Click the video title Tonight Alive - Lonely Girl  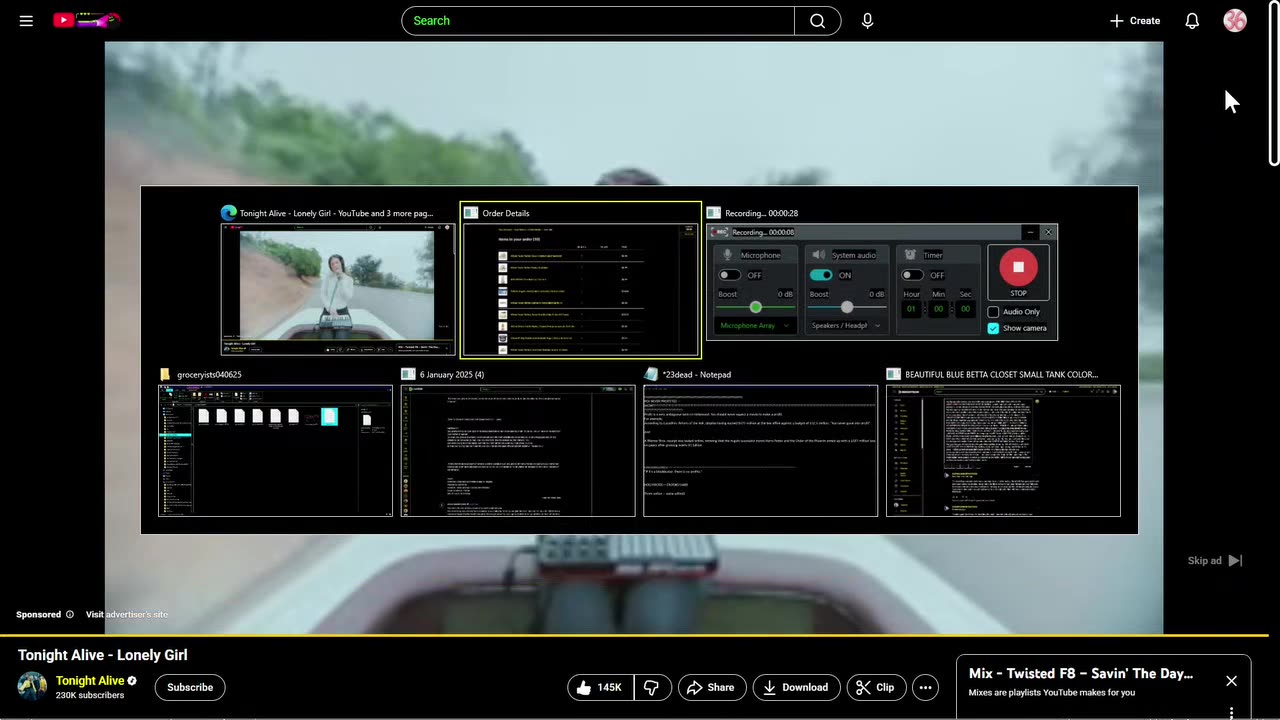[x=103, y=655]
